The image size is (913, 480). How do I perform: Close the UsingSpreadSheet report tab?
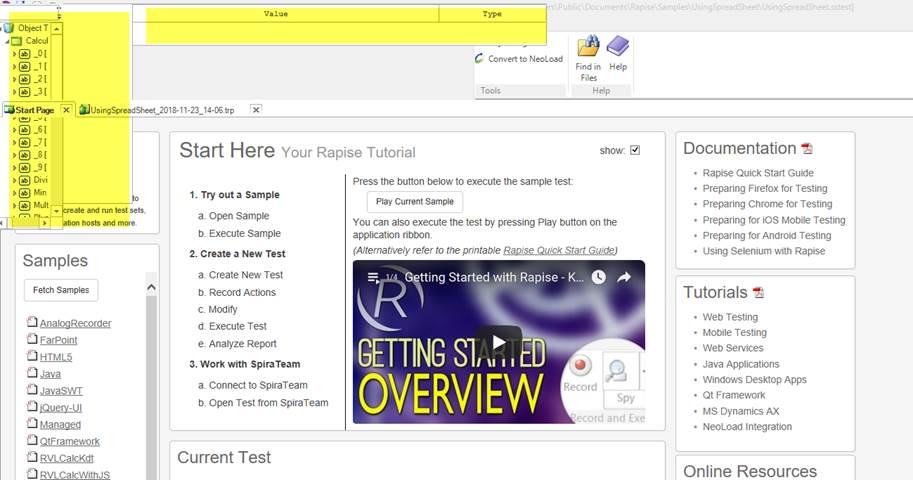[x=256, y=109]
